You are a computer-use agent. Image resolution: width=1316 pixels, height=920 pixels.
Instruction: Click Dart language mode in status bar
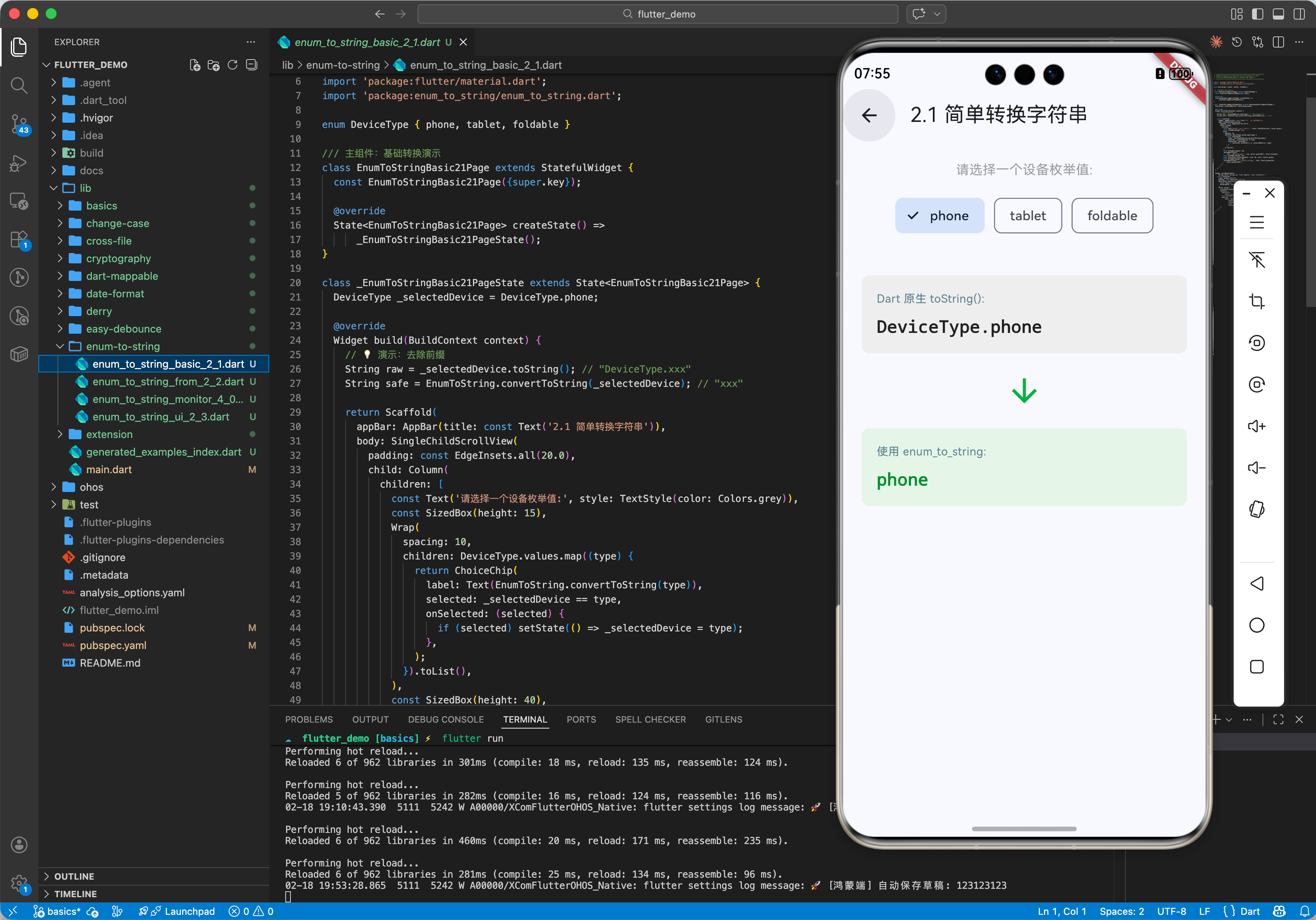tap(1250, 911)
